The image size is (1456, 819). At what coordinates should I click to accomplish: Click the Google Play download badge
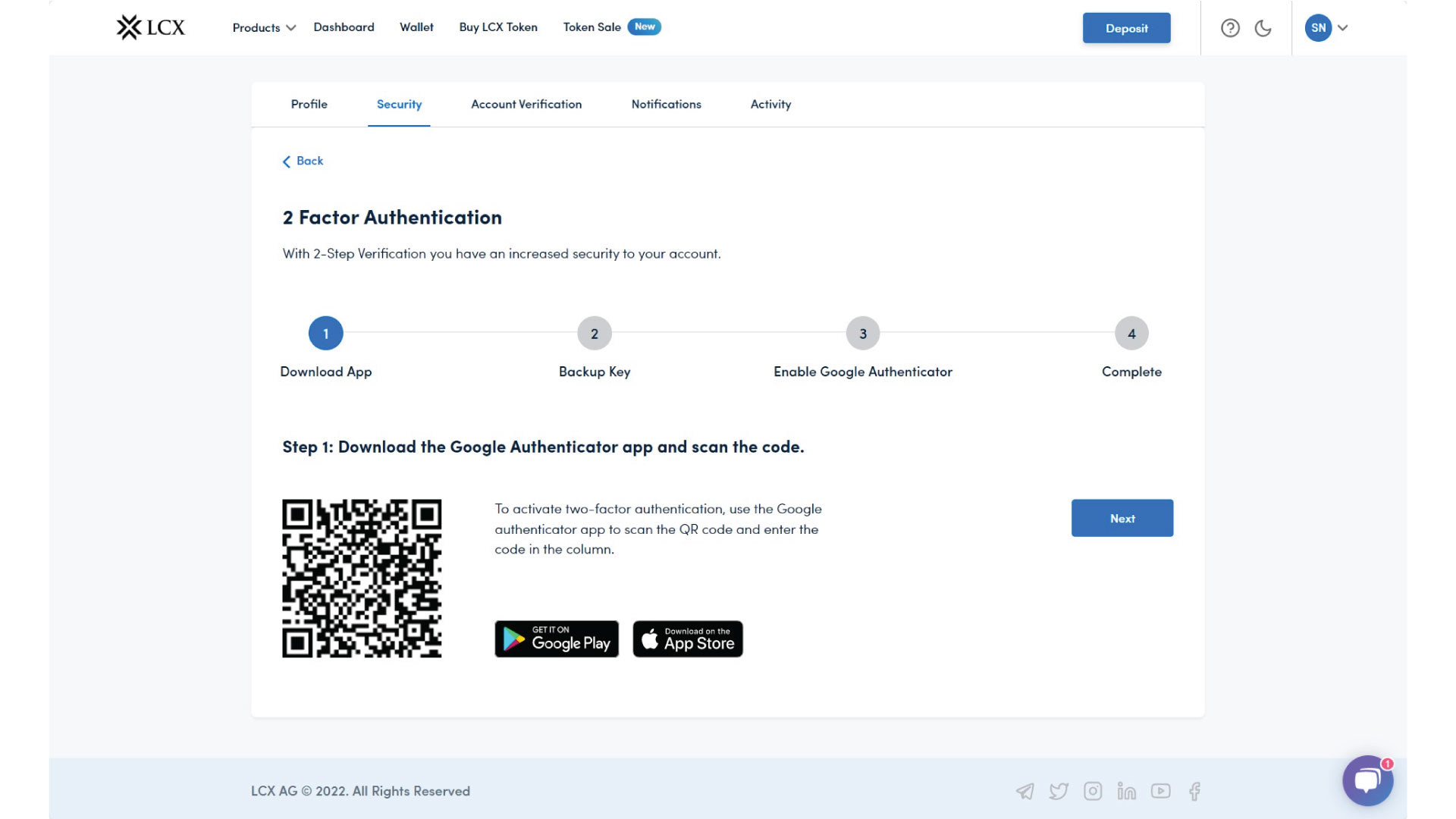pyautogui.click(x=557, y=639)
